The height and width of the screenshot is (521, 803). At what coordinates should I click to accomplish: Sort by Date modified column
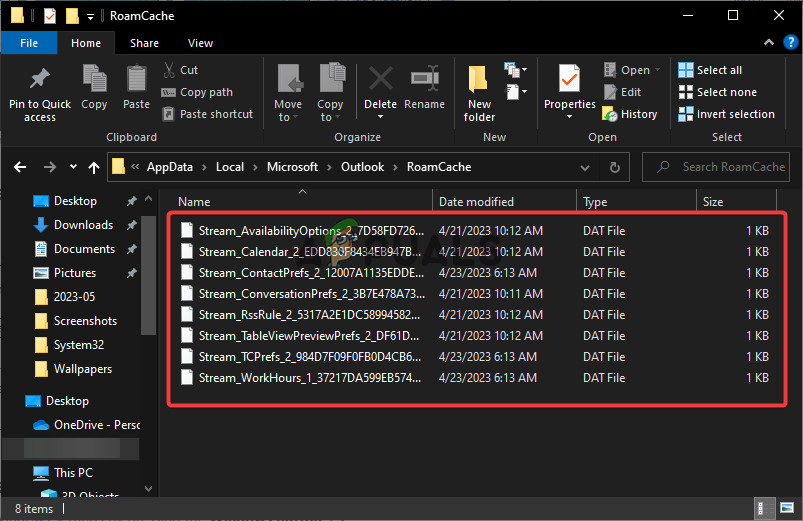coord(504,202)
